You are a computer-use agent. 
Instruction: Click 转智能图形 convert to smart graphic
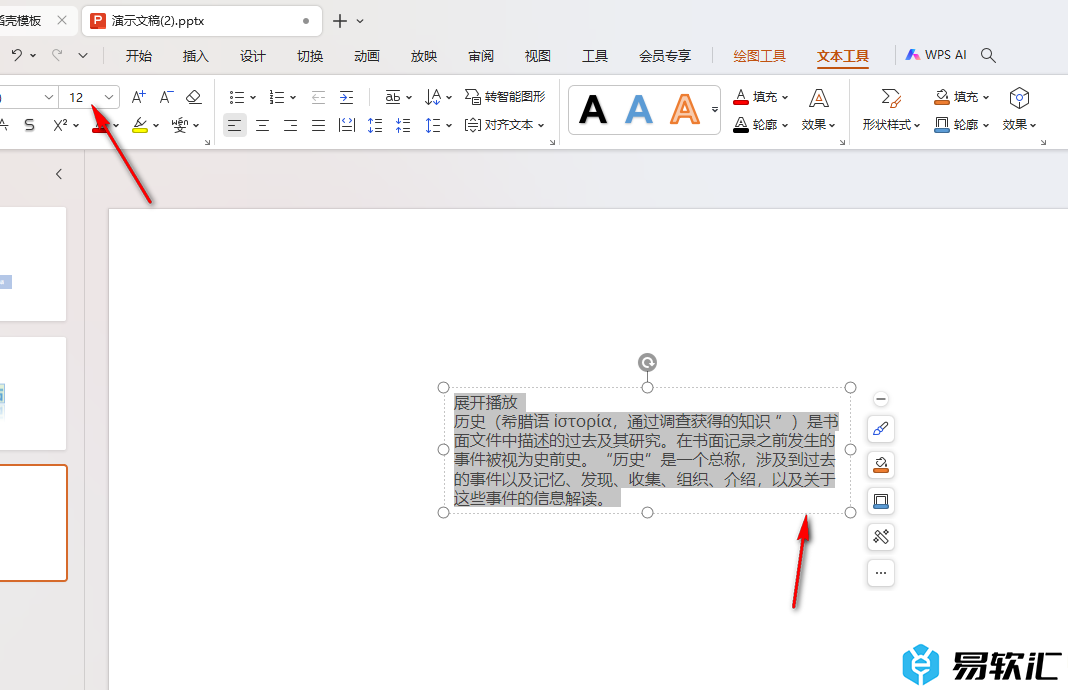coord(505,97)
